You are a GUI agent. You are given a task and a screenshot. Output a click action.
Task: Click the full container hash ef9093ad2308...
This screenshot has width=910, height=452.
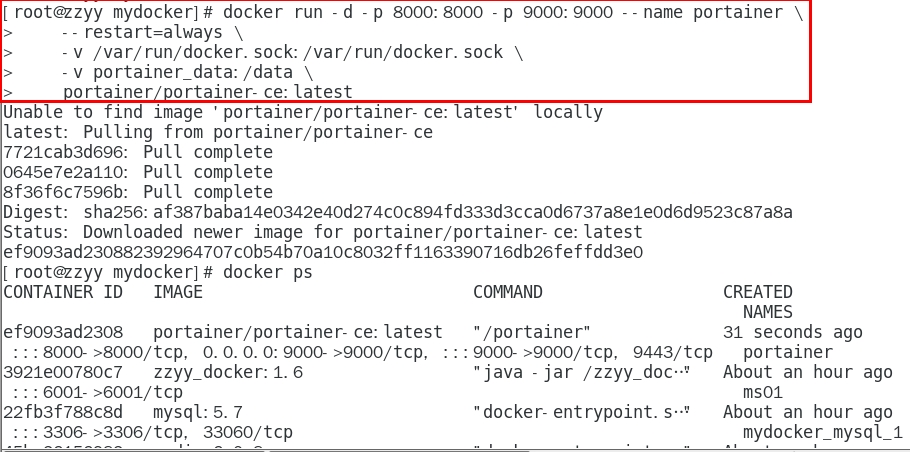323,252
